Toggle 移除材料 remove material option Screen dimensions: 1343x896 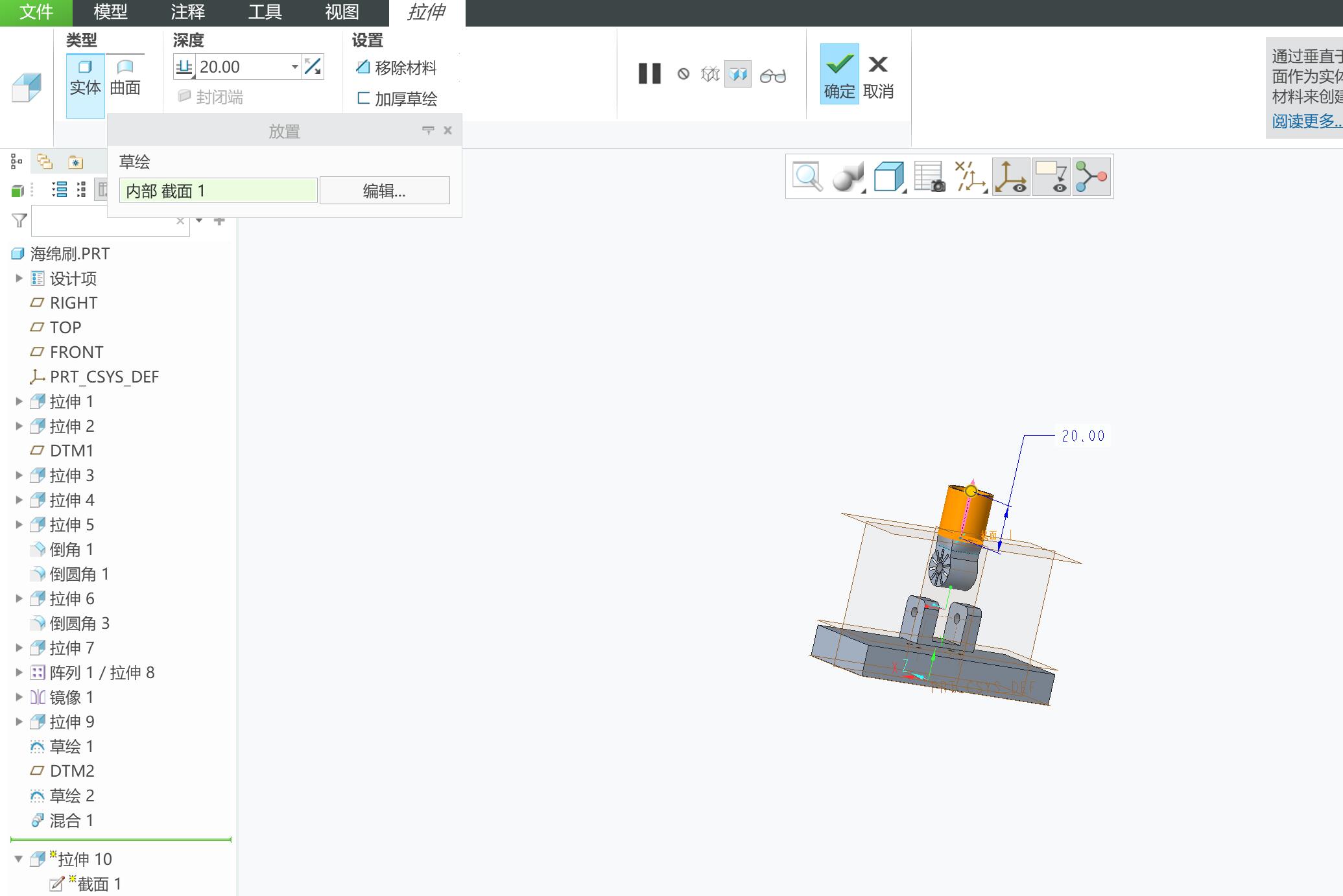(396, 67)
